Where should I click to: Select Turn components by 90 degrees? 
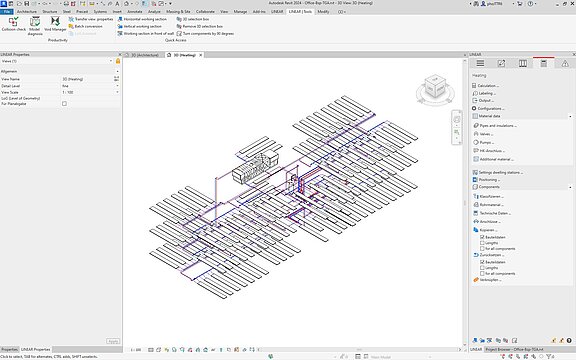(x=205, y=33)
